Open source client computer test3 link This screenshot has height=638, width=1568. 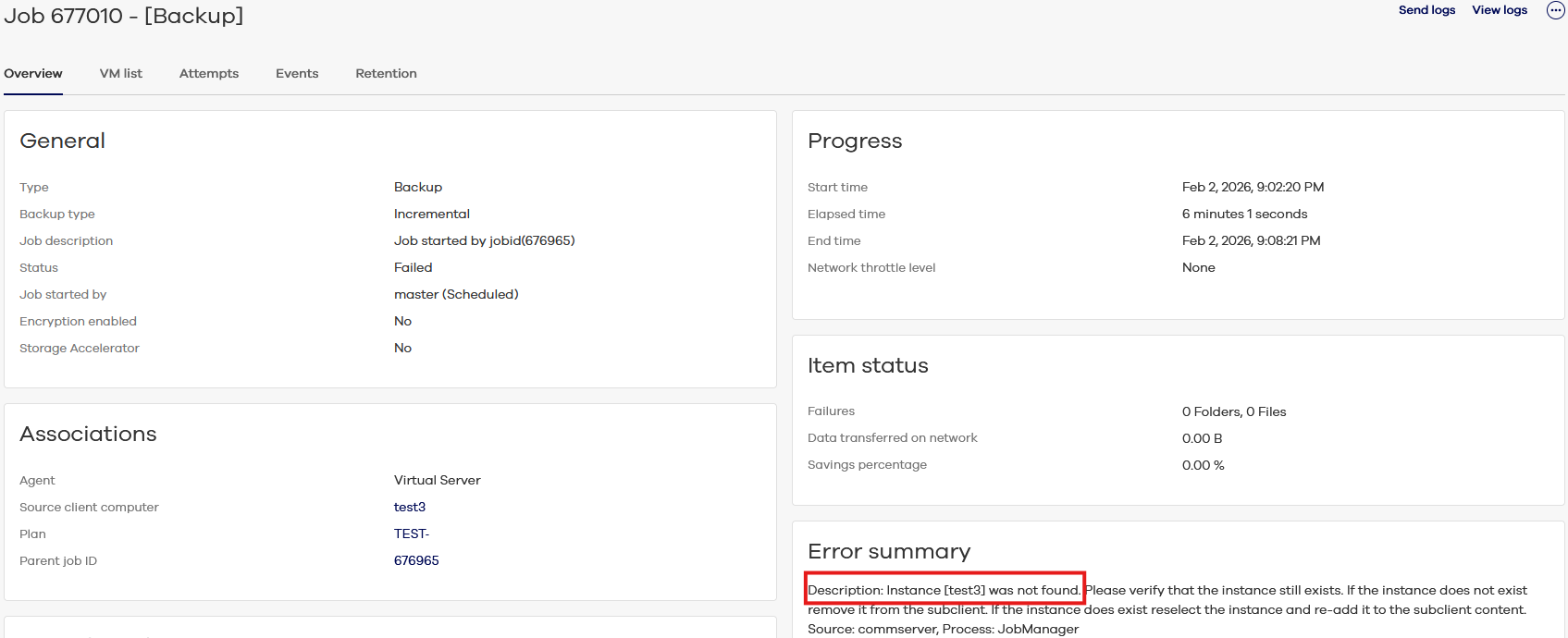(410, 507)
